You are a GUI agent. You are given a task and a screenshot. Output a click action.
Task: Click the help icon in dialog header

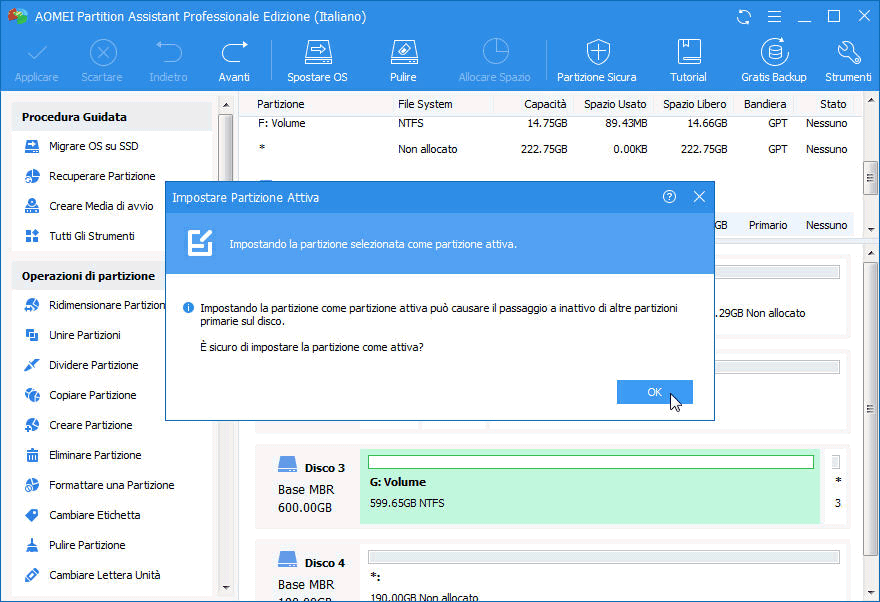(669, 197)
